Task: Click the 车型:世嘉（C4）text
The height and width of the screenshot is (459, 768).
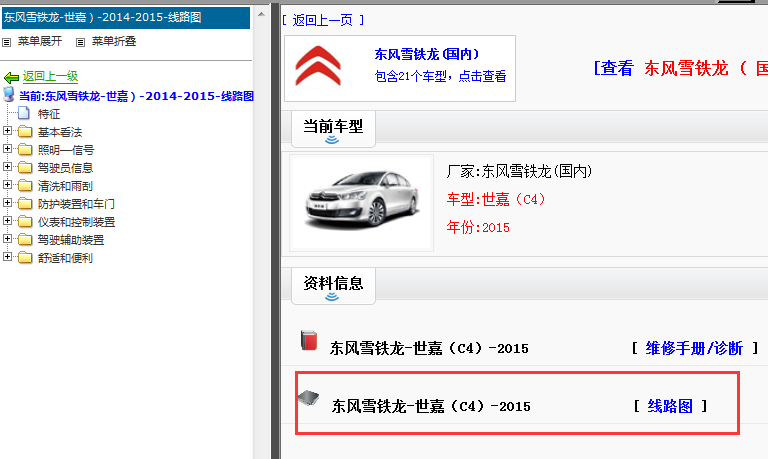Action: tap(496, 199)
